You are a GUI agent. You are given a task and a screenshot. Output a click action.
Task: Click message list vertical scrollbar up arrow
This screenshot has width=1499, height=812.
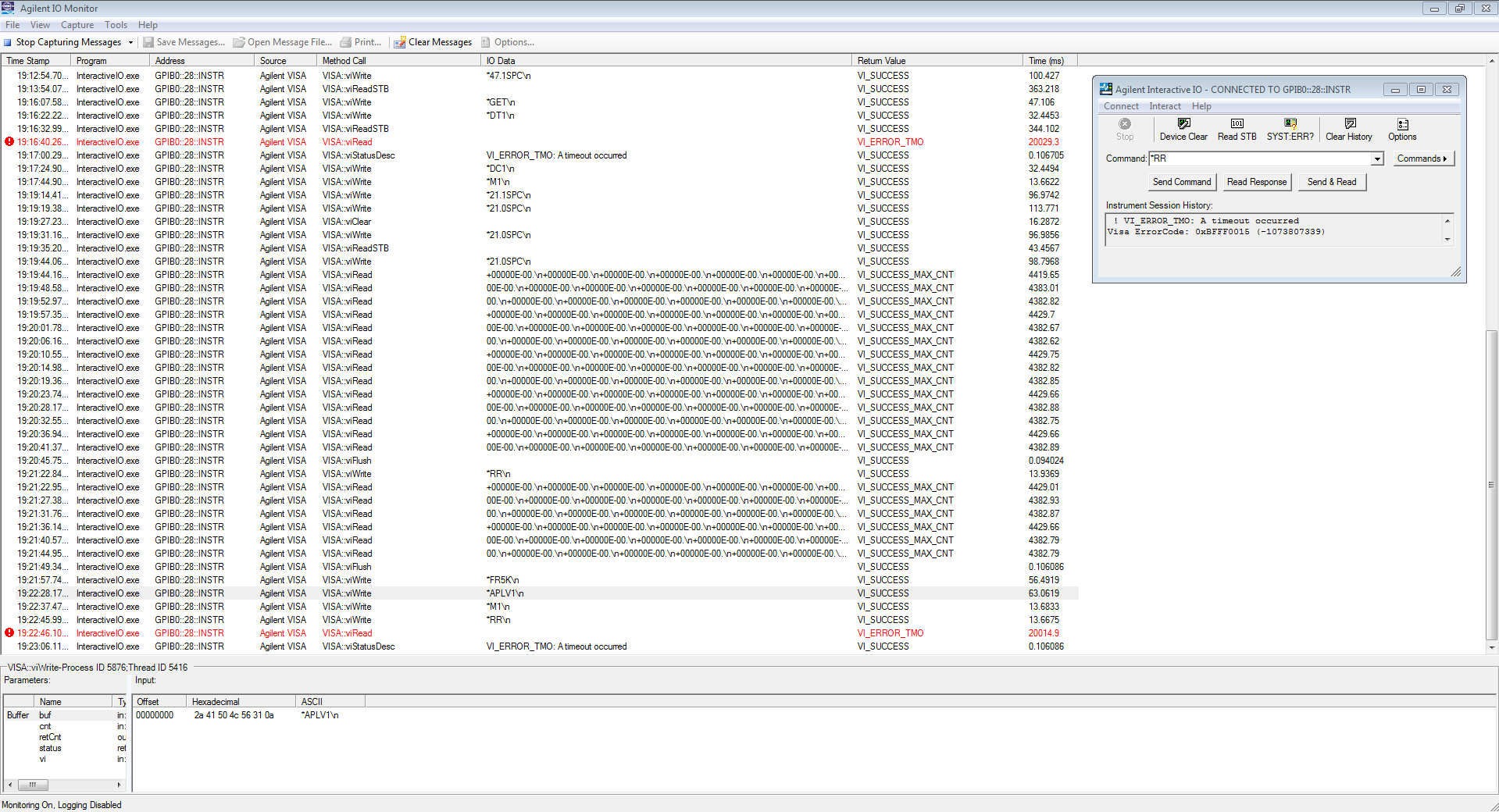pos(1492,60)
